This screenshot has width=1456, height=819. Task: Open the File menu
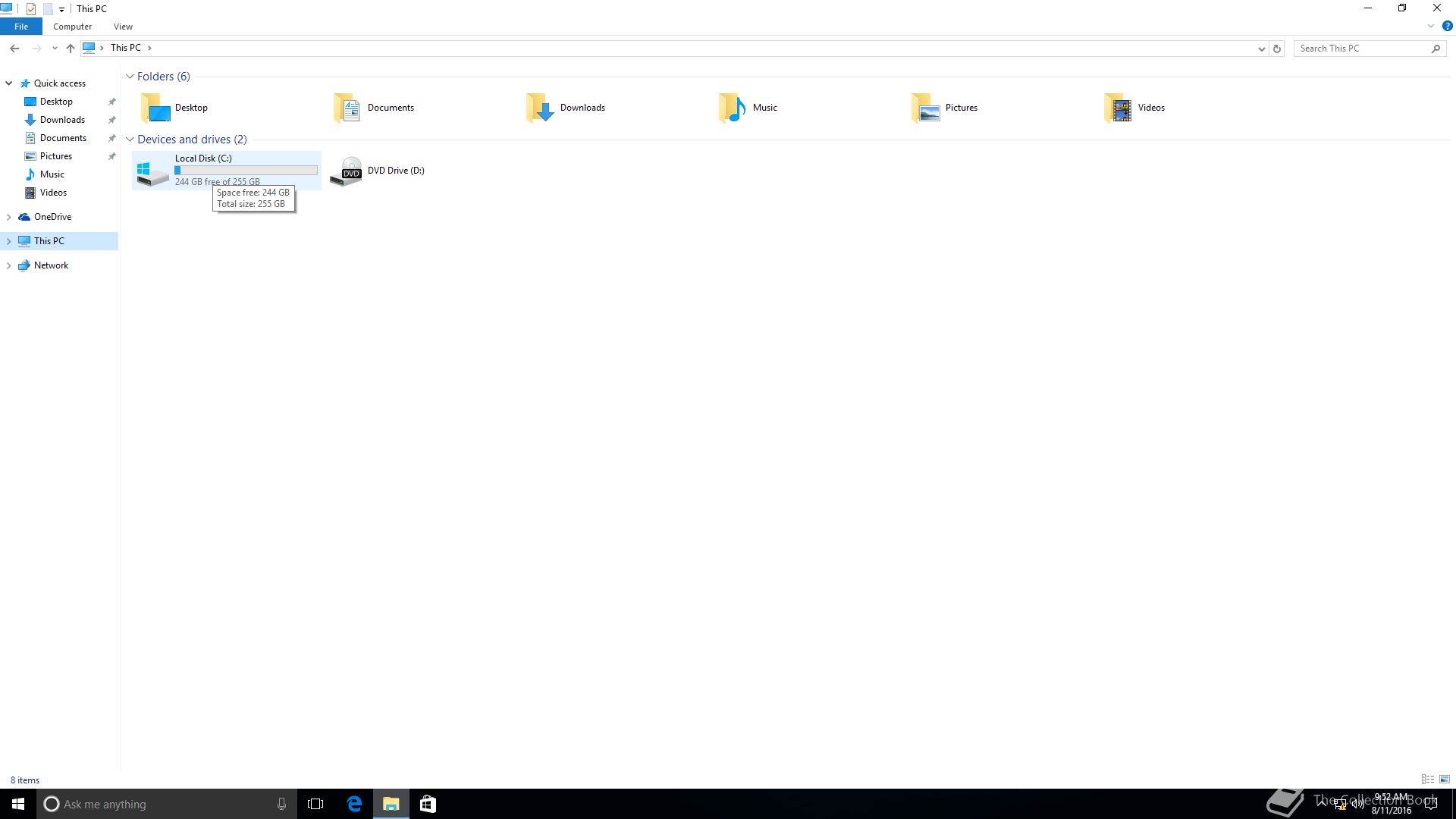pos(21,27)
